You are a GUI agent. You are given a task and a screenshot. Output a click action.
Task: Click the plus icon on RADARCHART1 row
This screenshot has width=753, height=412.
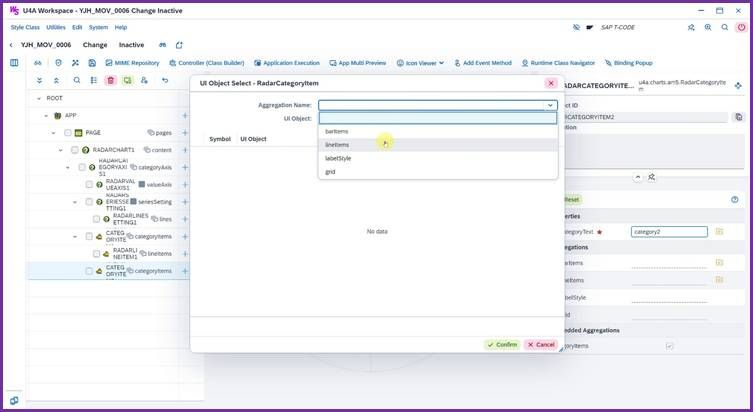point(185,150)
